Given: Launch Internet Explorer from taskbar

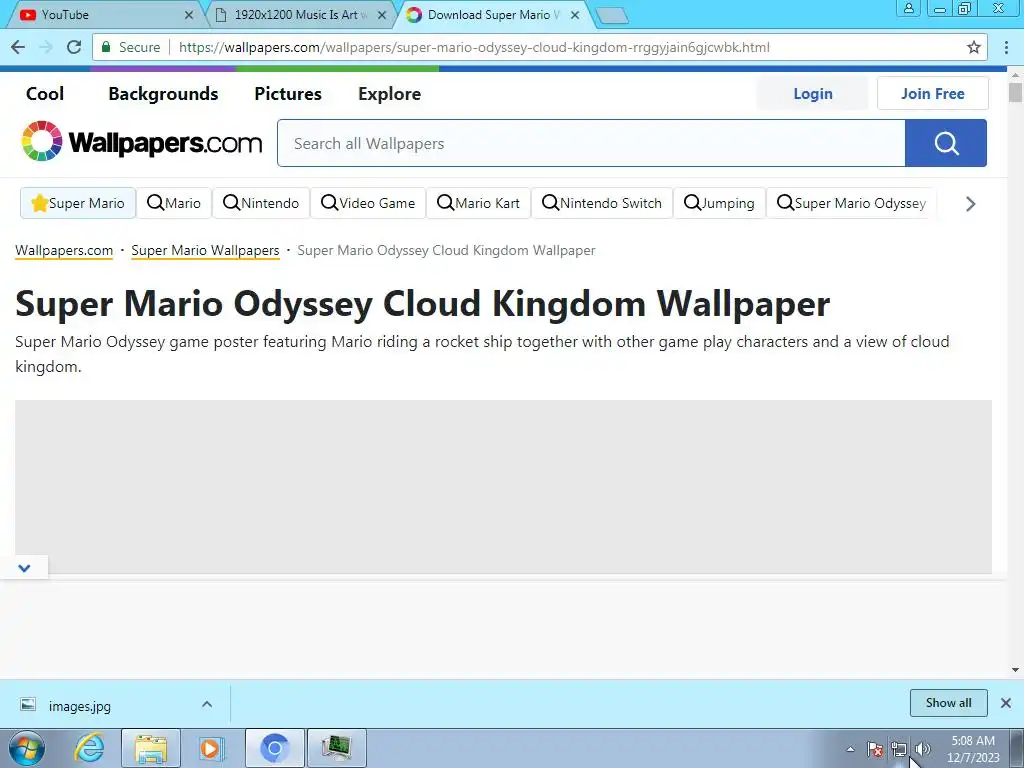Looking at the screenshot, I should click(x=89, y=748).
